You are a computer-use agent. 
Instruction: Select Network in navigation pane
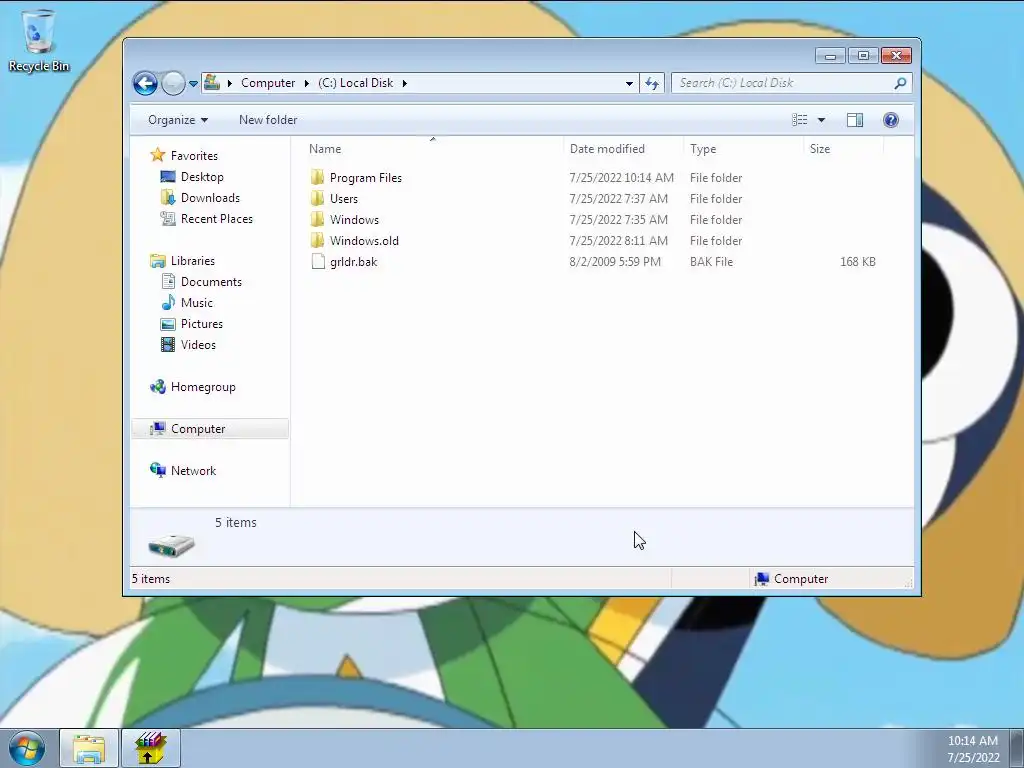click(x=193, y=470)
